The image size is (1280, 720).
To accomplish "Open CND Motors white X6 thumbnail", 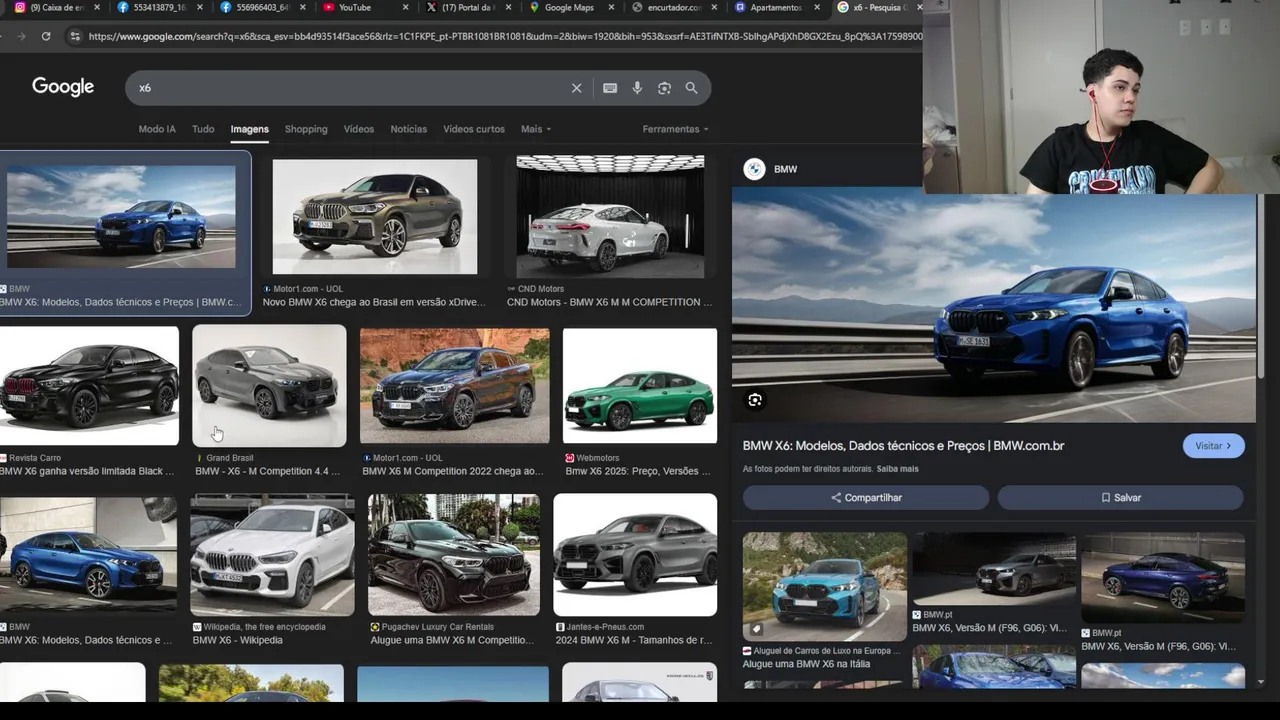I will point(610,216).
